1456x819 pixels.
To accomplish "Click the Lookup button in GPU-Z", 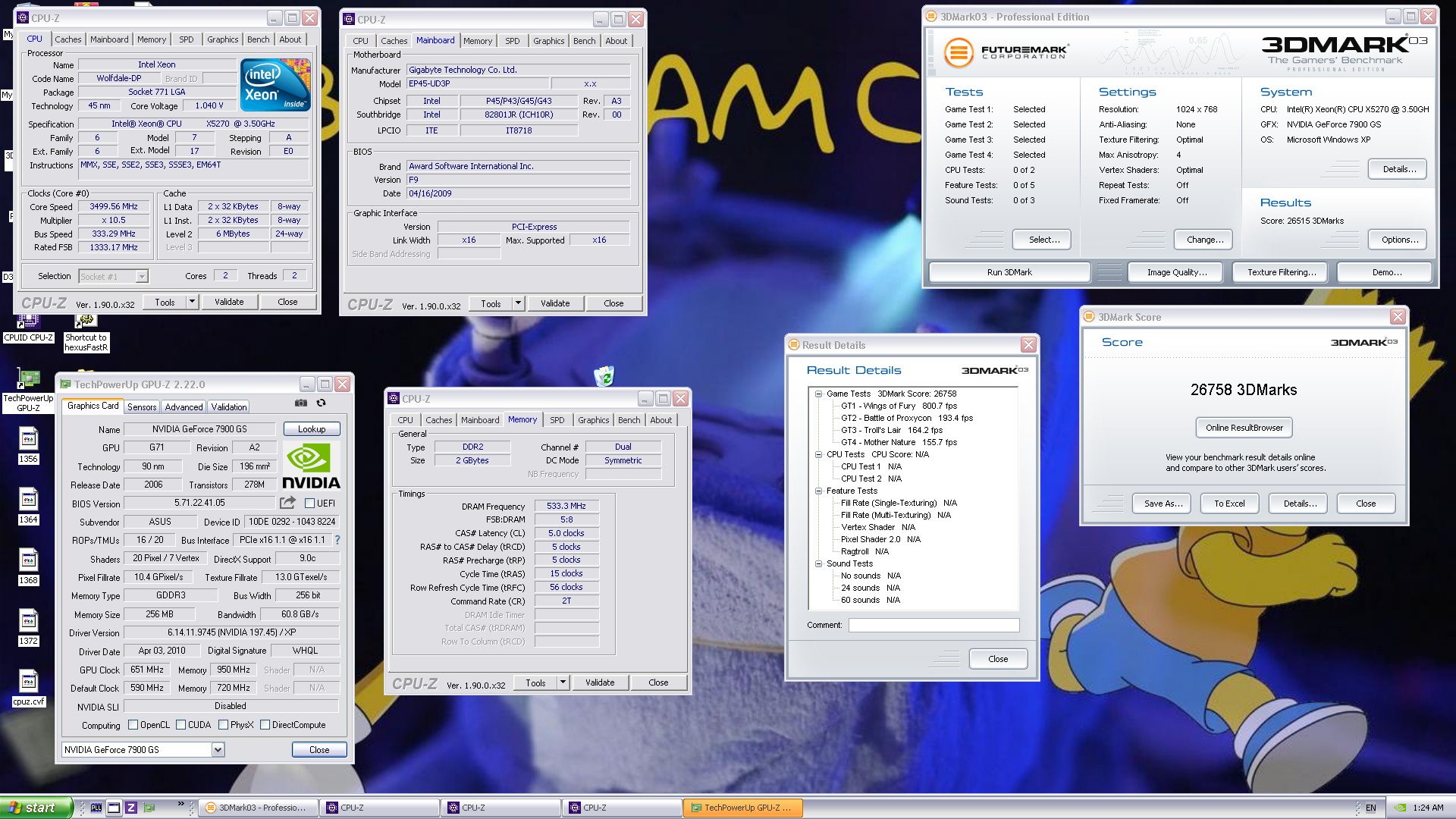I will click(312, 429).
